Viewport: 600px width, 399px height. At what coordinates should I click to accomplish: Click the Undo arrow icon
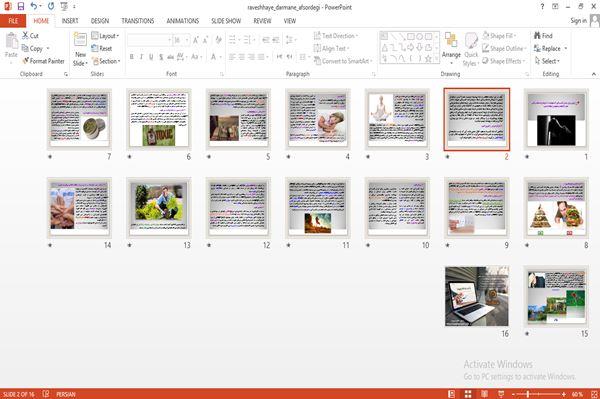[34, 6]
